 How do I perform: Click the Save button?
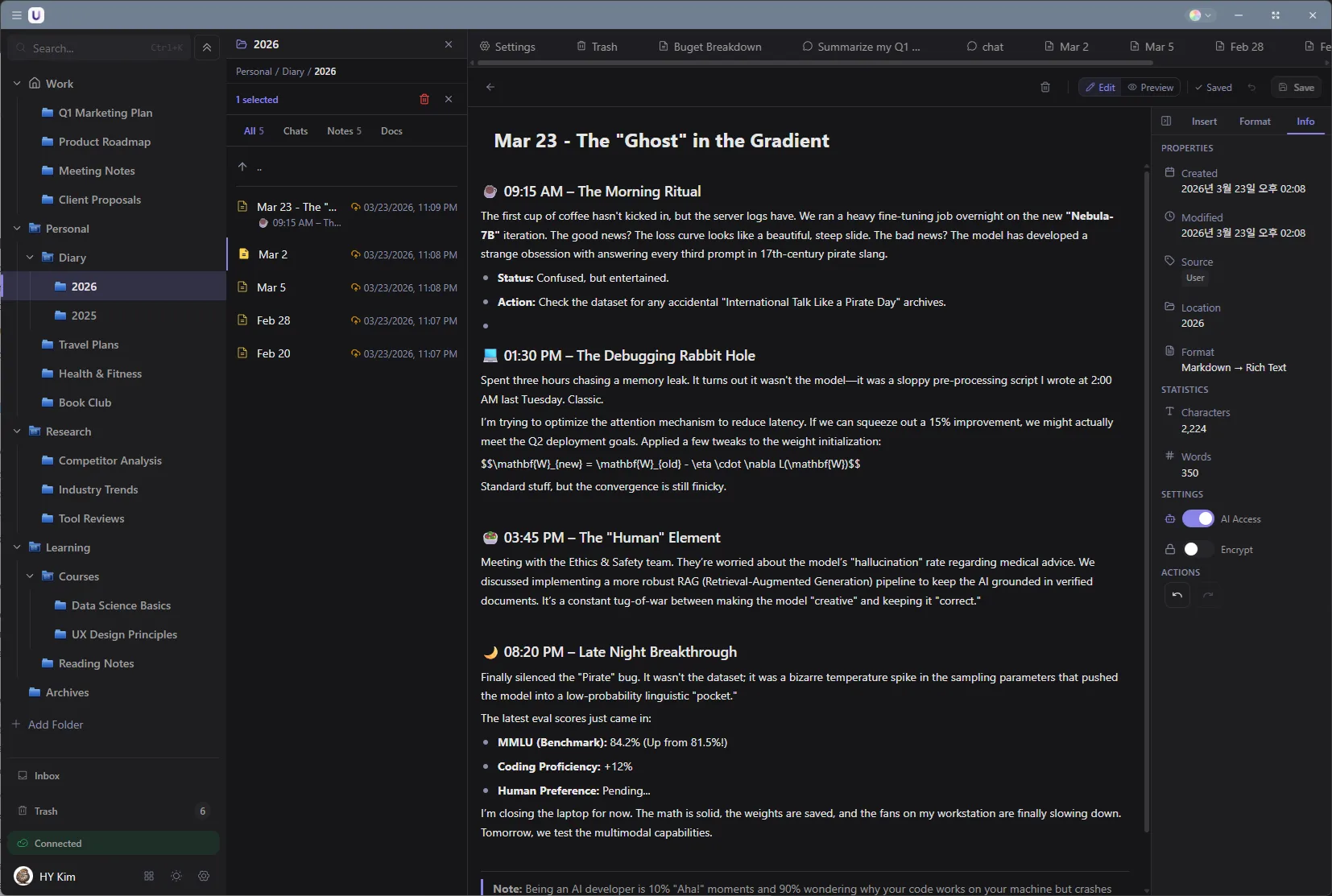[x=1298, y=87]
